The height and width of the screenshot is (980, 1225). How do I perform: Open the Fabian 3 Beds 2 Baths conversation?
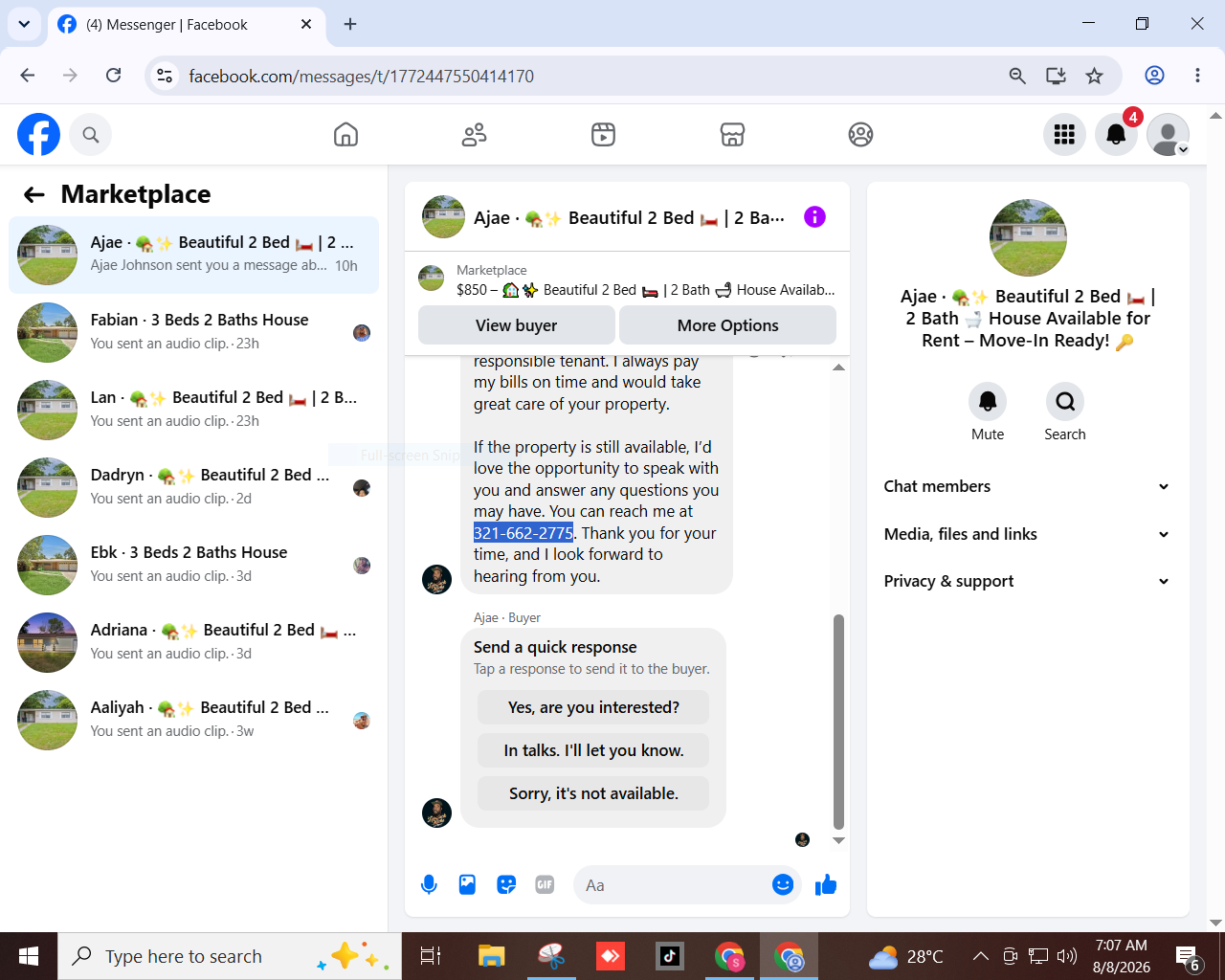tap(194, 332)
